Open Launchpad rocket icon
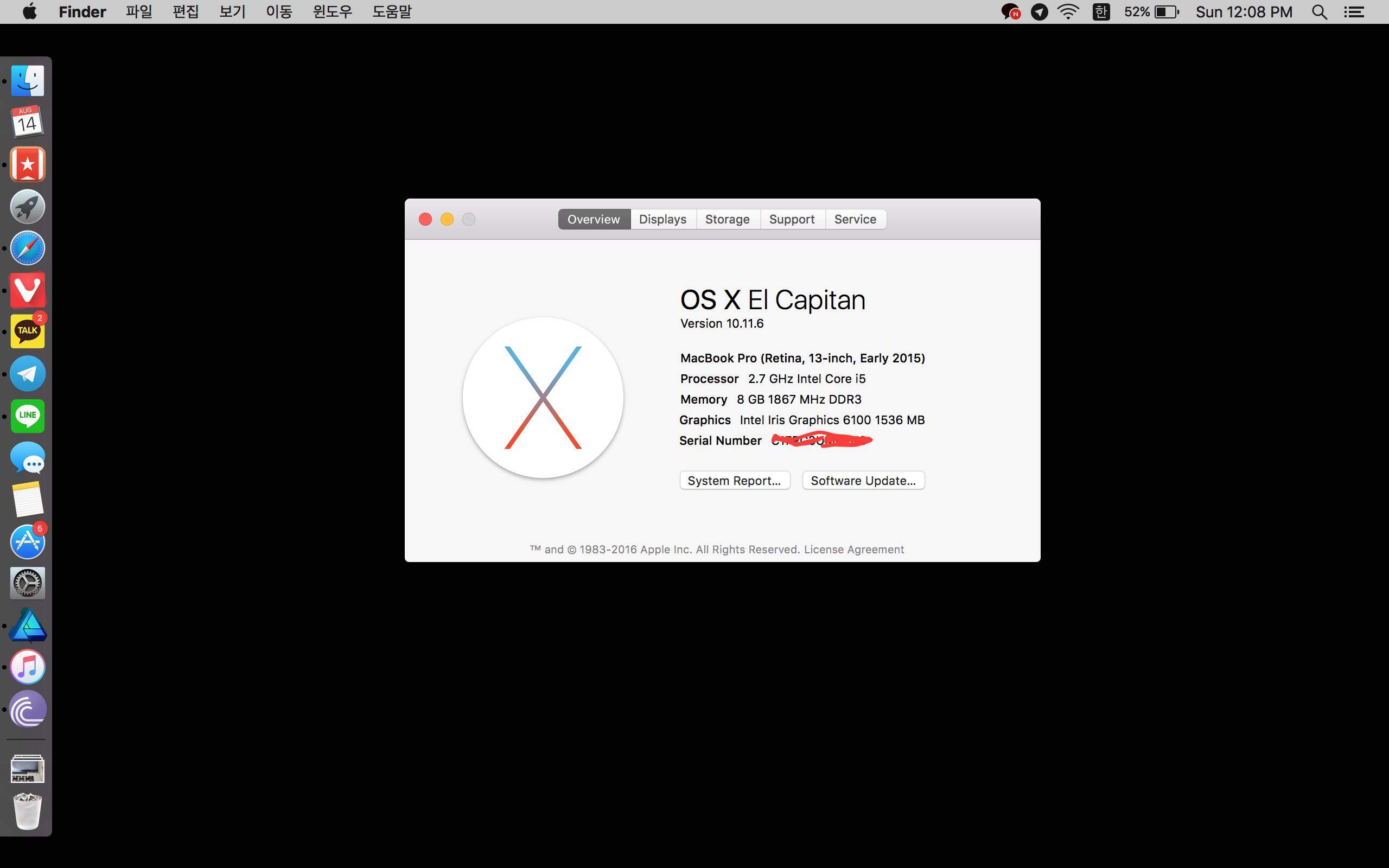The height and width of the screenshot is (868, 1389). pyautogui.click(x=27, y=207)
